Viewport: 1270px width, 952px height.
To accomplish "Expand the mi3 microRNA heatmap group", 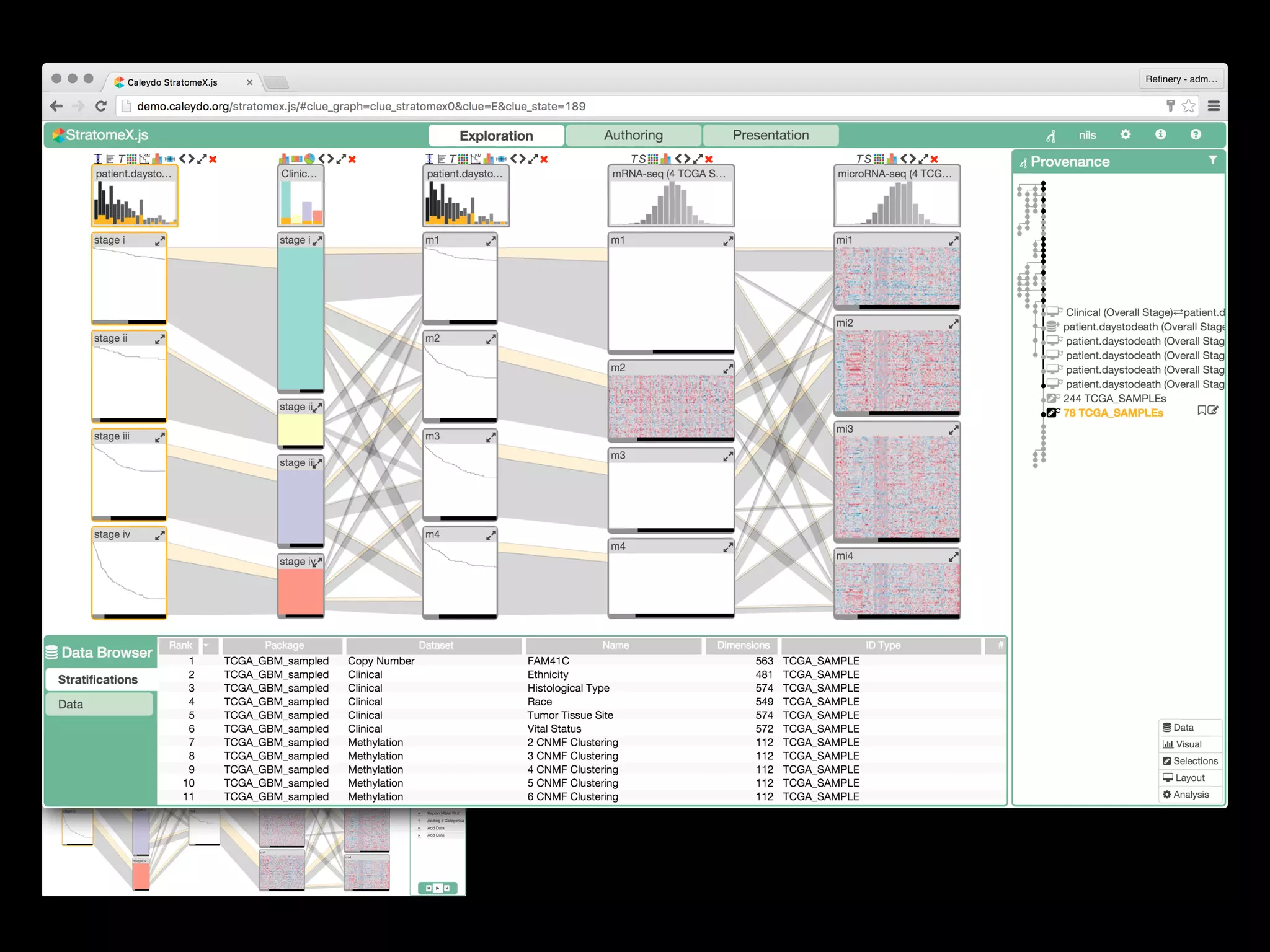I will pyautogui.click(x=954, y=430).
